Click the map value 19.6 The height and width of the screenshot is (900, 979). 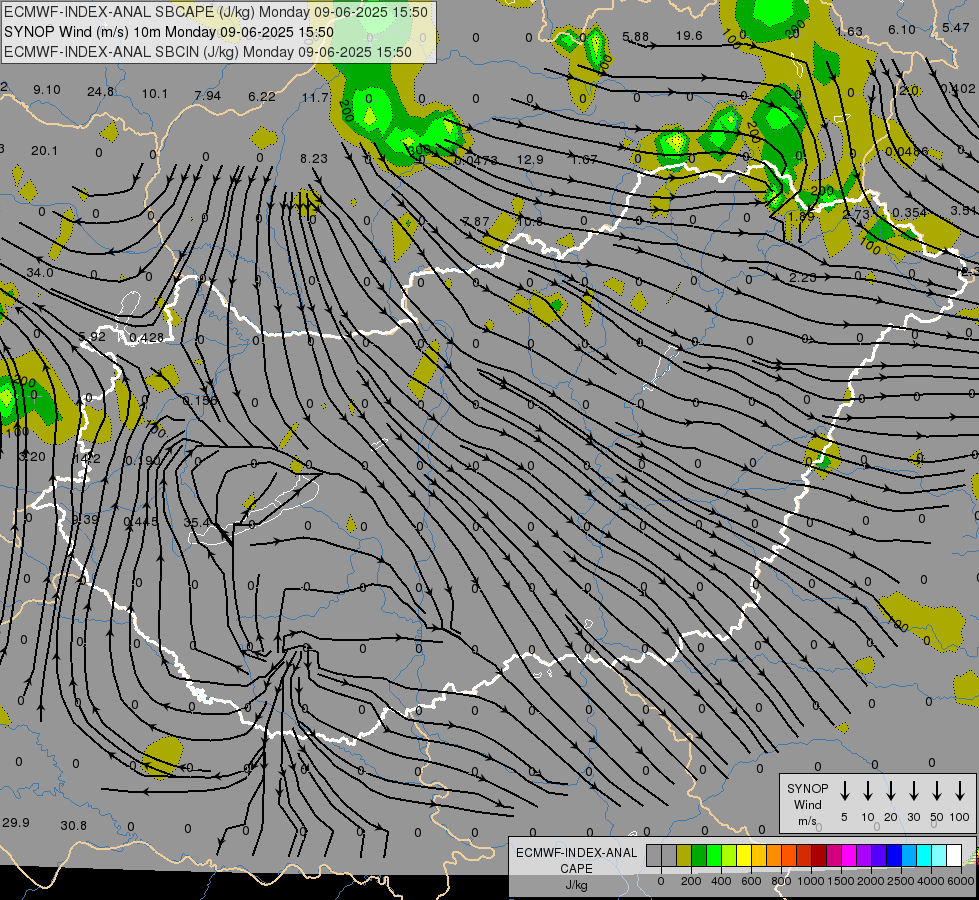click(x=689, y=36)
